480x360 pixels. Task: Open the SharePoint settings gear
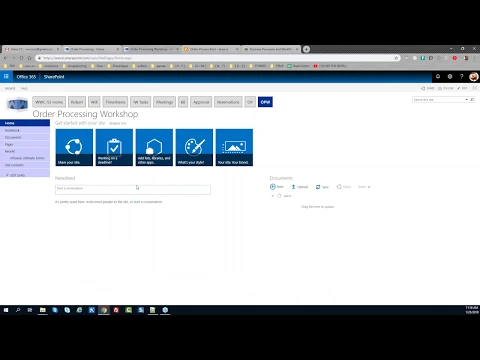[450, 77]
